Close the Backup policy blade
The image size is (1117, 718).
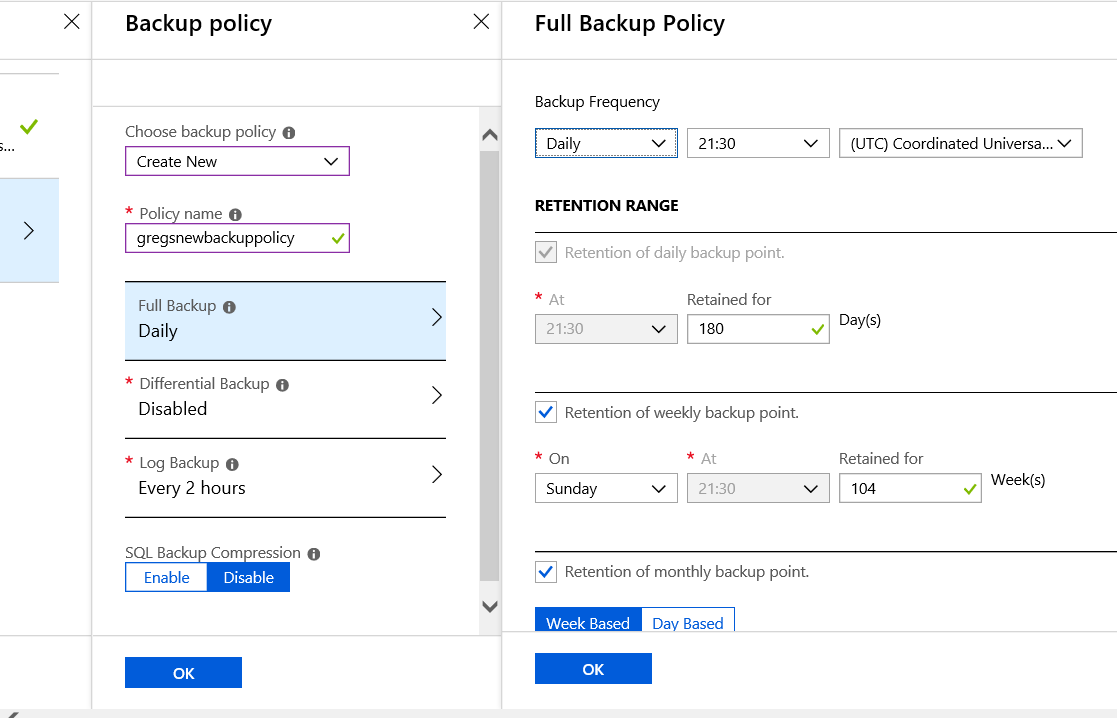pos(482,21)
